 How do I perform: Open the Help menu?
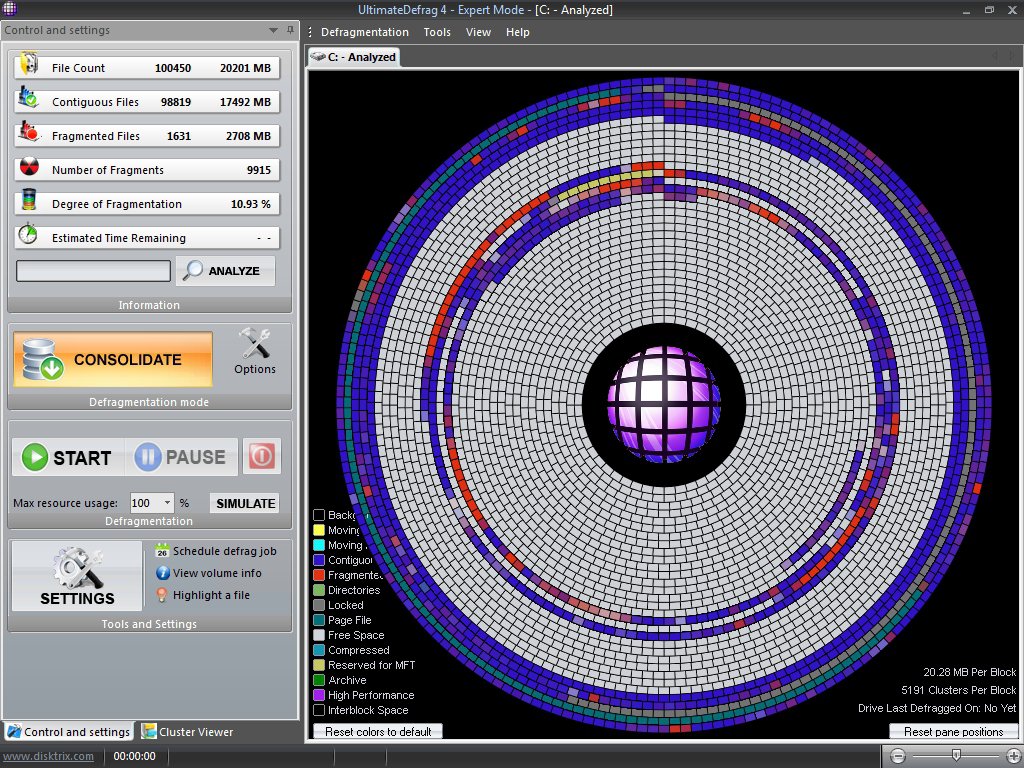[517, 32]
